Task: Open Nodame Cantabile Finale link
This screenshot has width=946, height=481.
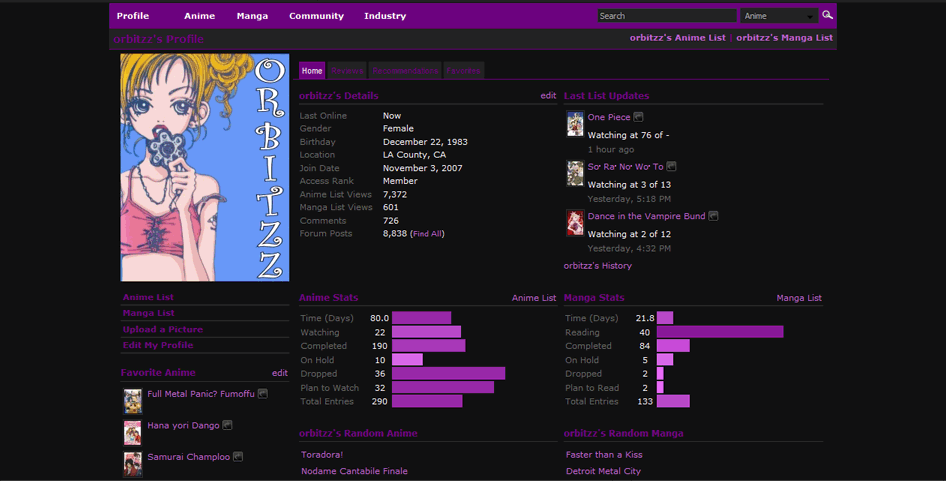Action: pos(355,471)
